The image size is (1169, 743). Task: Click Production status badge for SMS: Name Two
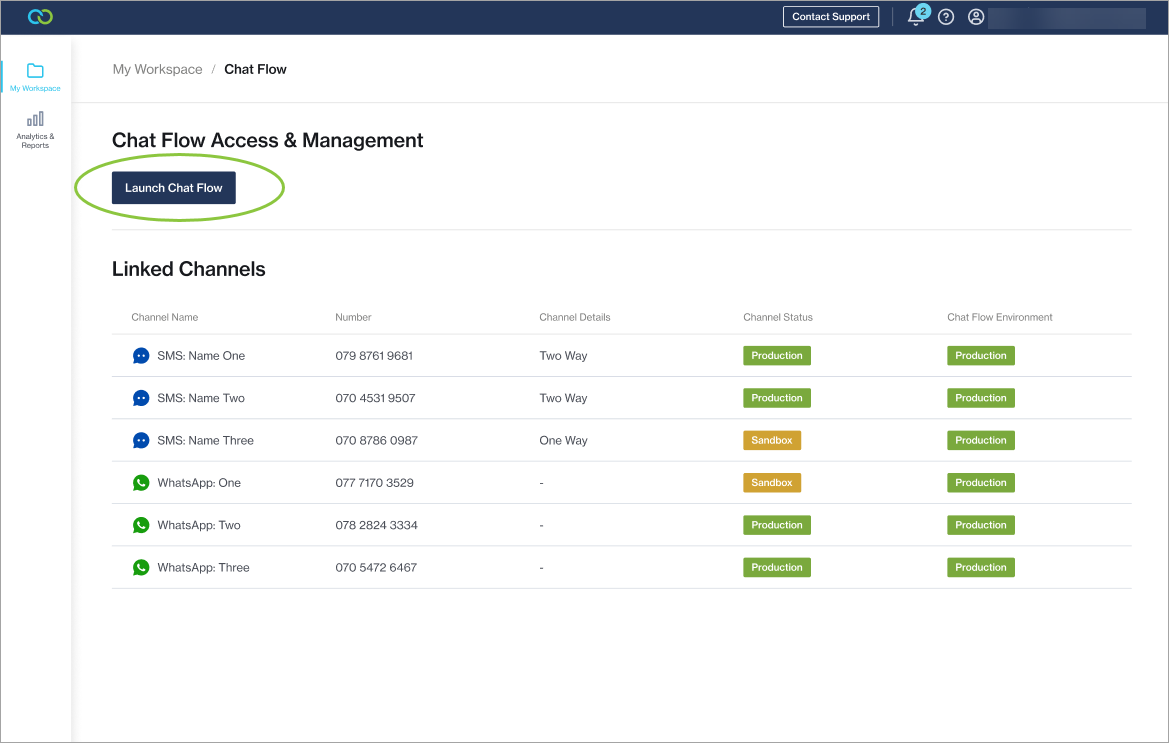[777, 398]
